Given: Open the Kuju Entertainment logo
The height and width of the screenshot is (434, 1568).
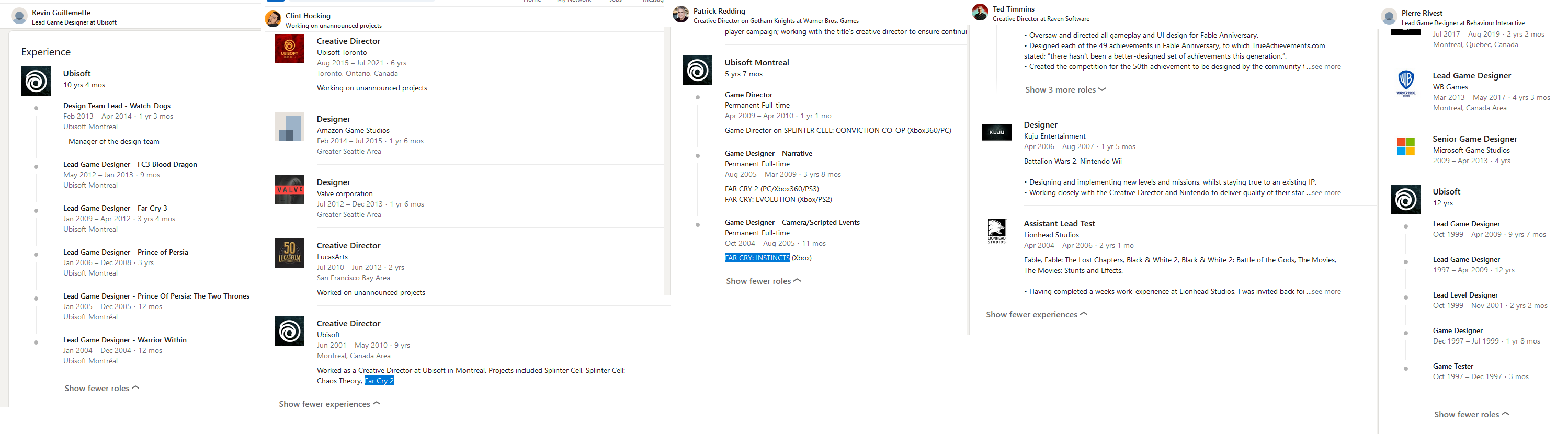Looking at the screenshot, I should click(x=997, y=132).
